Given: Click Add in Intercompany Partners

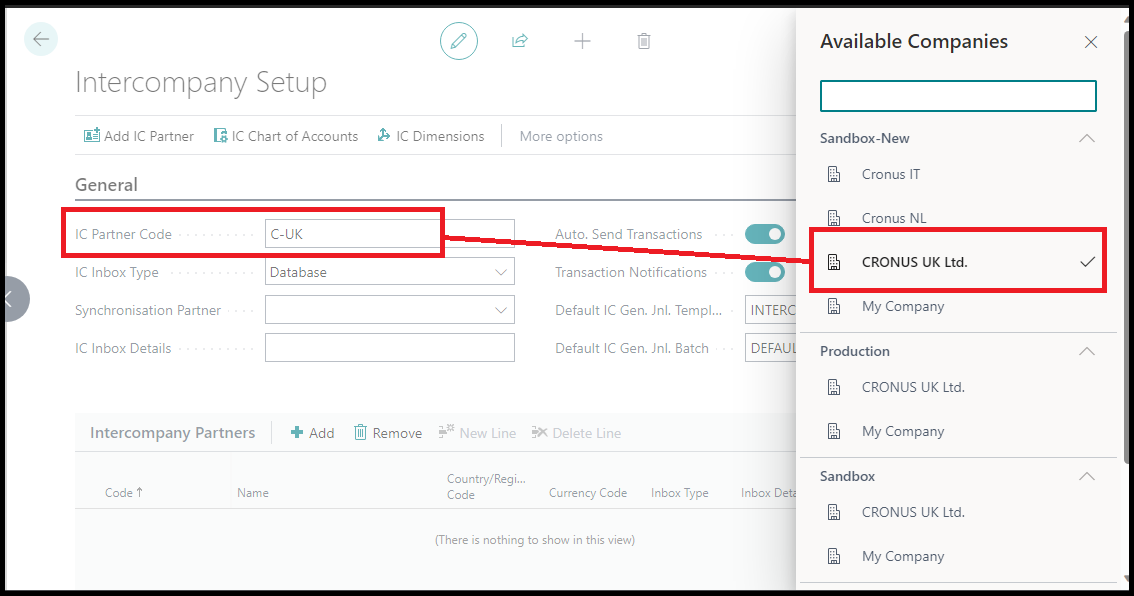Looking at the screenshot, I should pyautogui.click(x=312, y=433).
